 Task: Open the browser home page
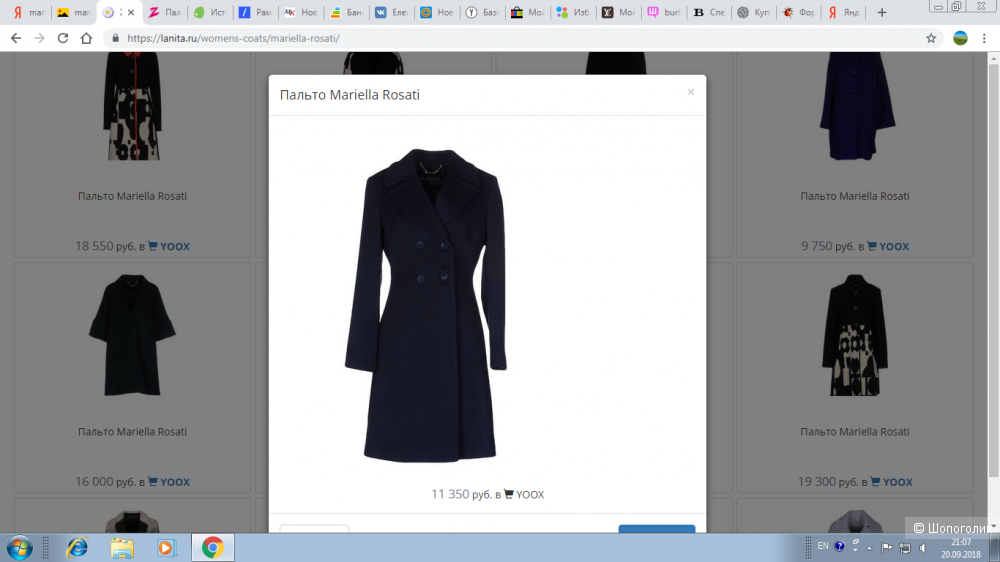point(87,38)
